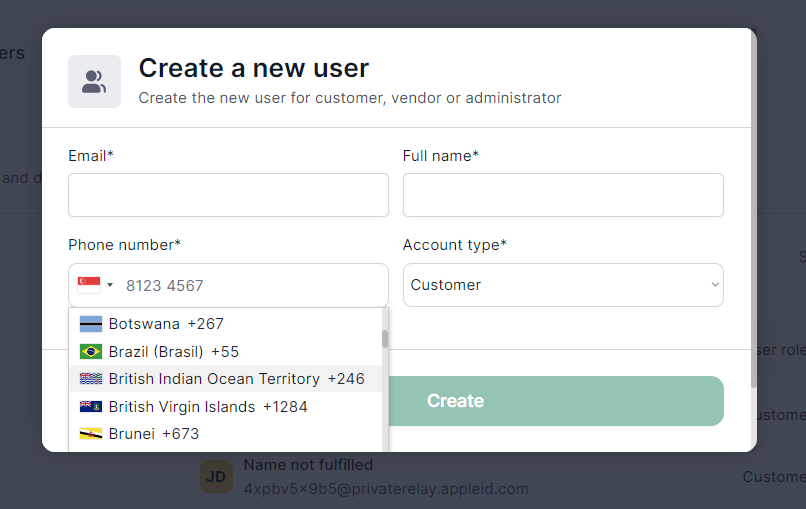The image size is (806, 509).
Task: Click the Full name text field
Action: tap(563, 195)
